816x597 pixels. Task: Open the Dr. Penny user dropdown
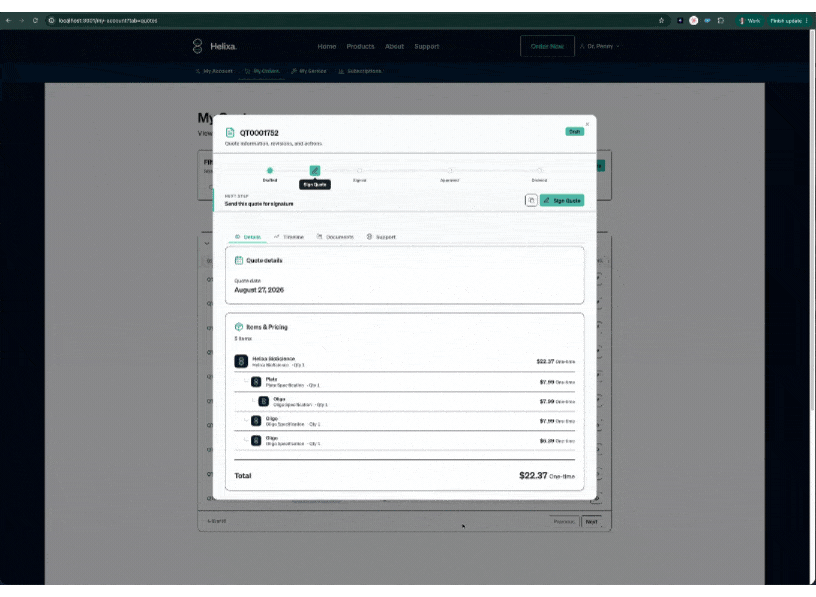[600, 46]
